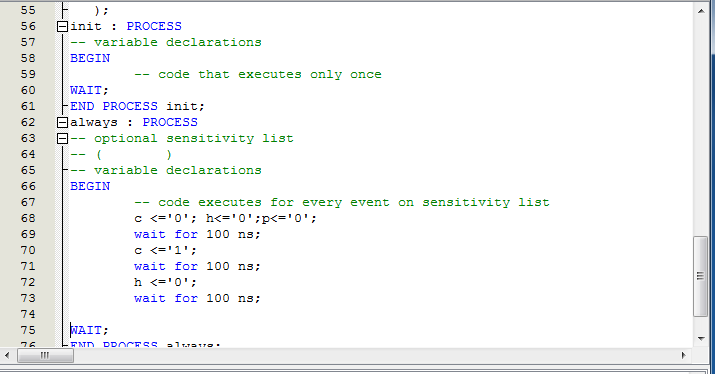Click the vertical scrollbar thumb
715x374 pixels.
point(701,276)
